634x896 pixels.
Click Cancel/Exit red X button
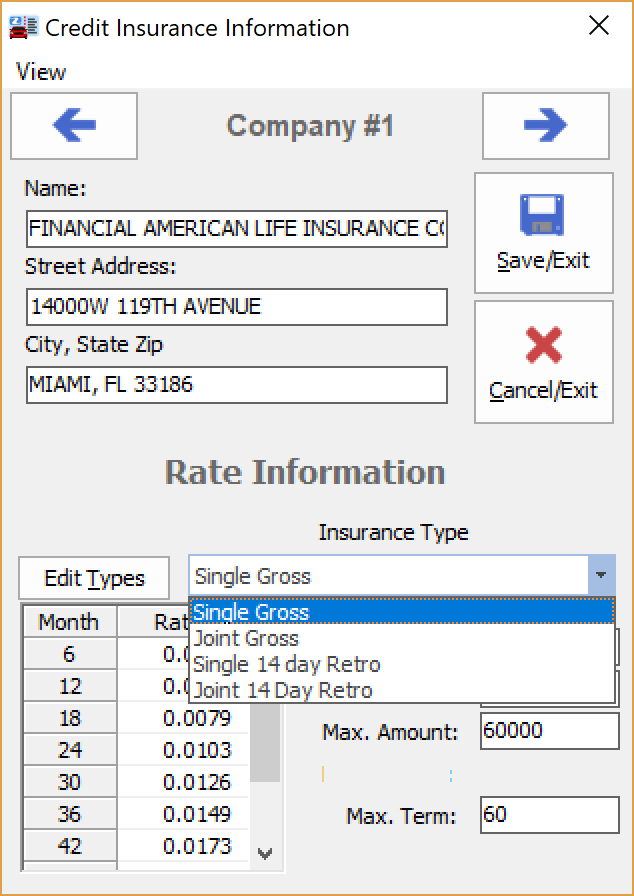[x=544, y=362]
